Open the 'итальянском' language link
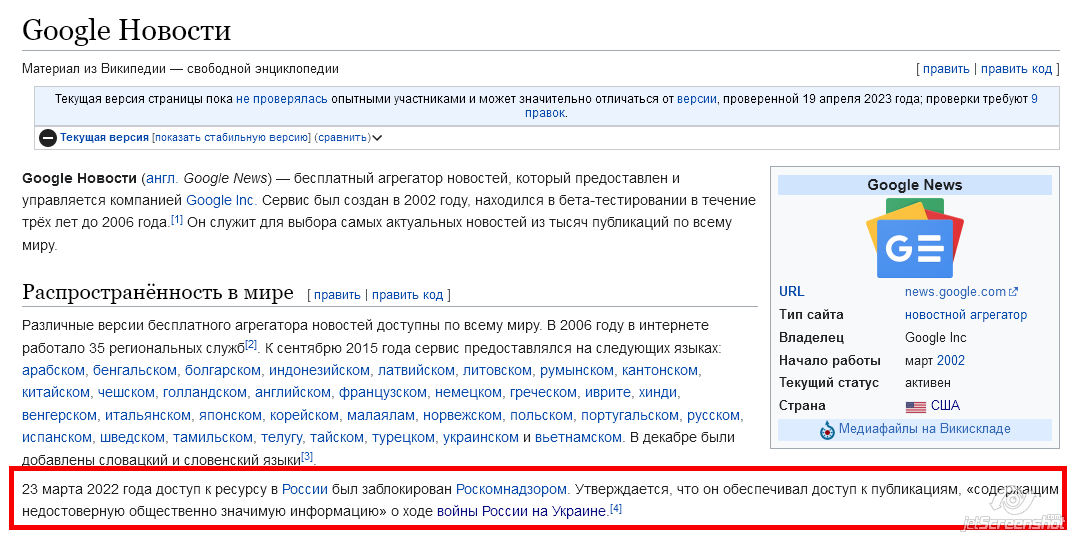 point(148,415)
